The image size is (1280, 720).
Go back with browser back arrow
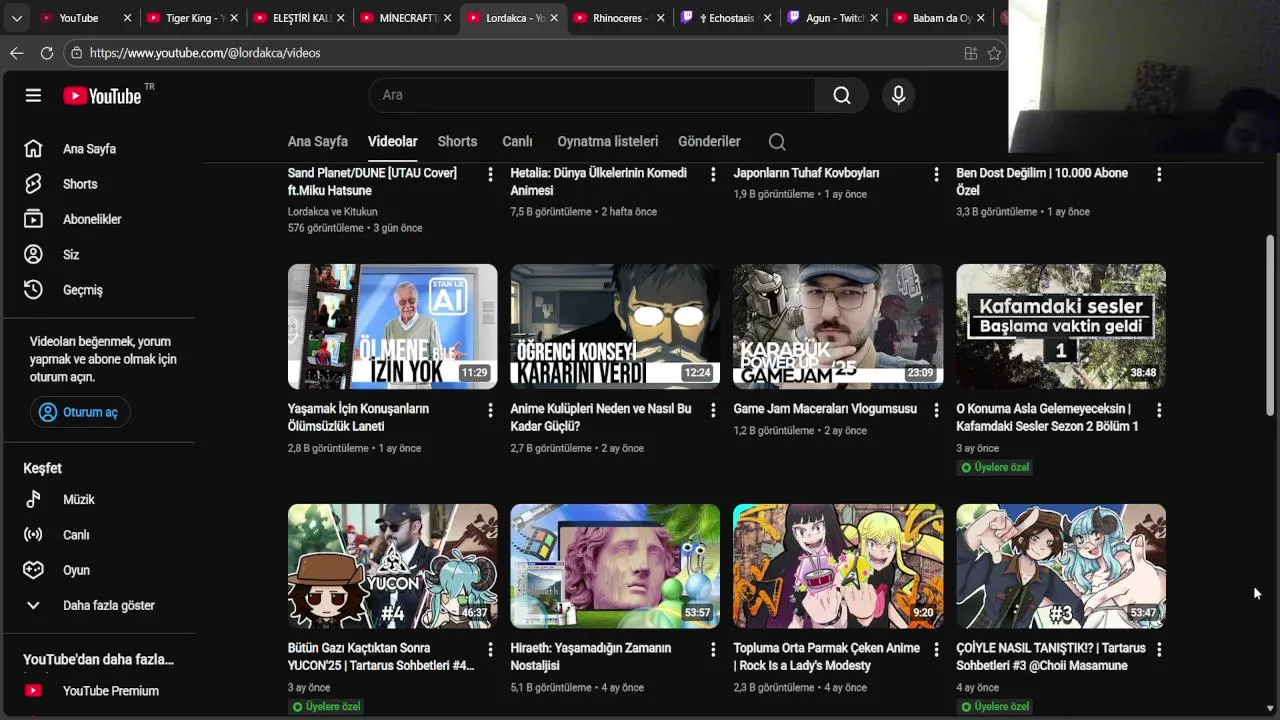click(x=17, y=53)
